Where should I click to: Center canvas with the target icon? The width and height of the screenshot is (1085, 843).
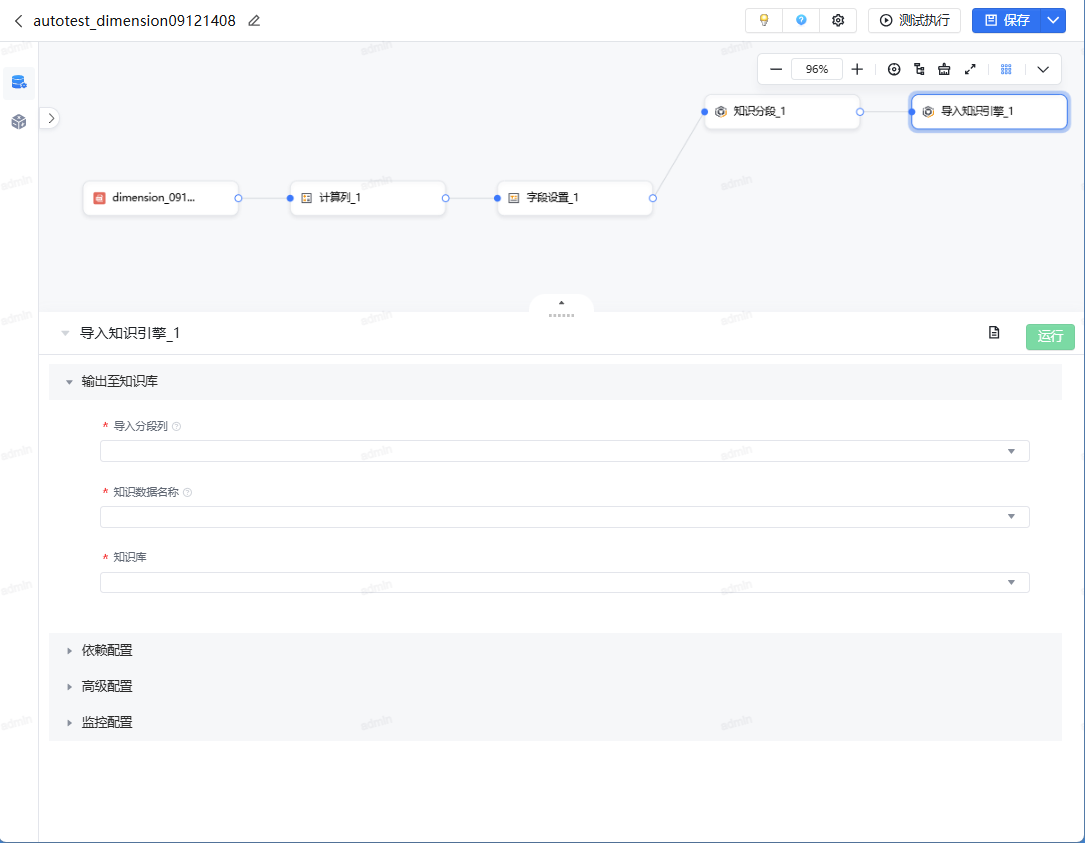click(894, 69)
